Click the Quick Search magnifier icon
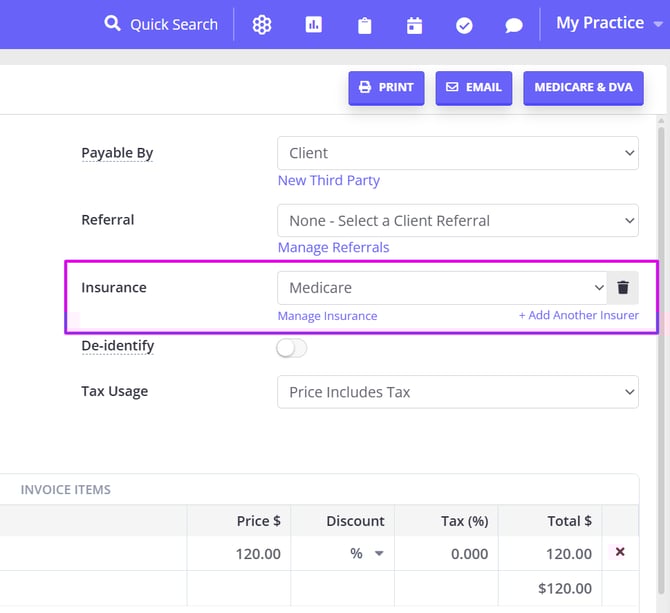Viewport: 670px width, 613px height. 112,24
